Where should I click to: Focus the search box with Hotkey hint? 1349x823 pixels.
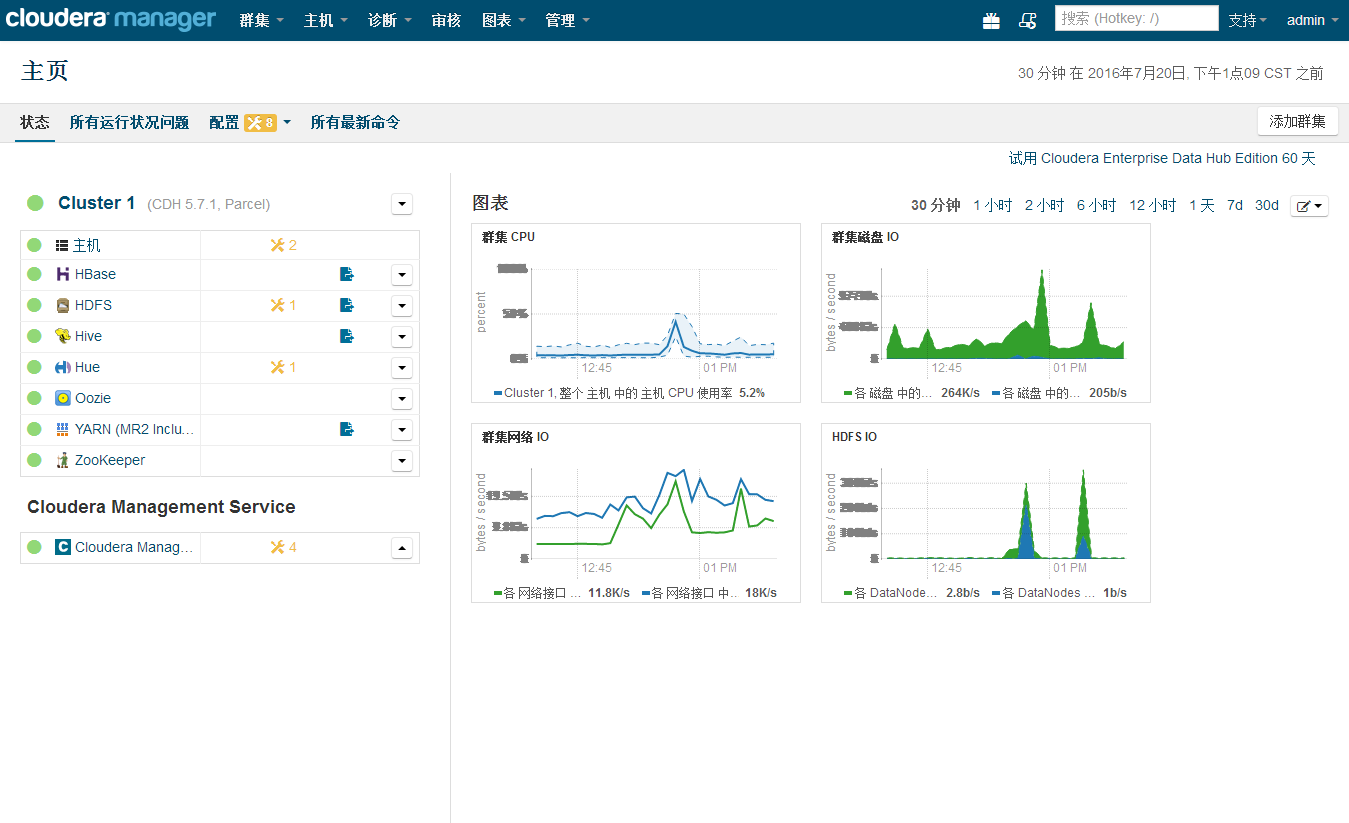point(1137,18)
